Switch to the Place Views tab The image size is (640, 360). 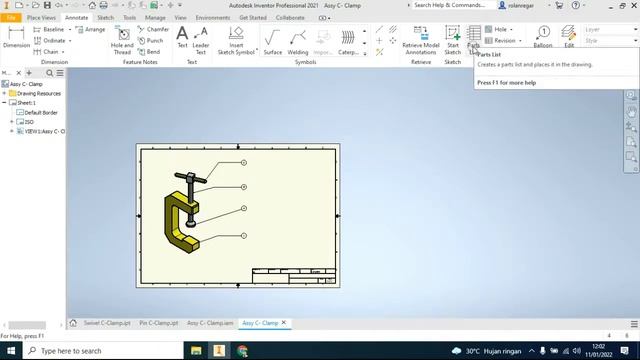click(x=41, y=18)
